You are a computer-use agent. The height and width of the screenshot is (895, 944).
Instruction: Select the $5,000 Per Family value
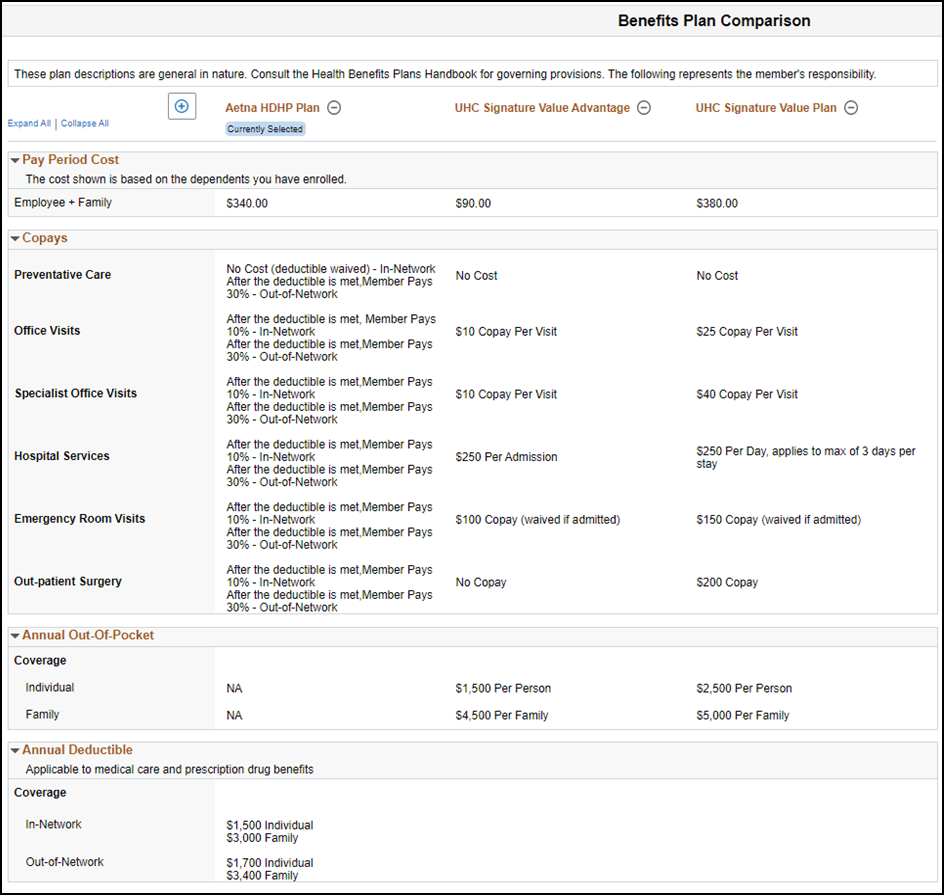click(743, 715)
